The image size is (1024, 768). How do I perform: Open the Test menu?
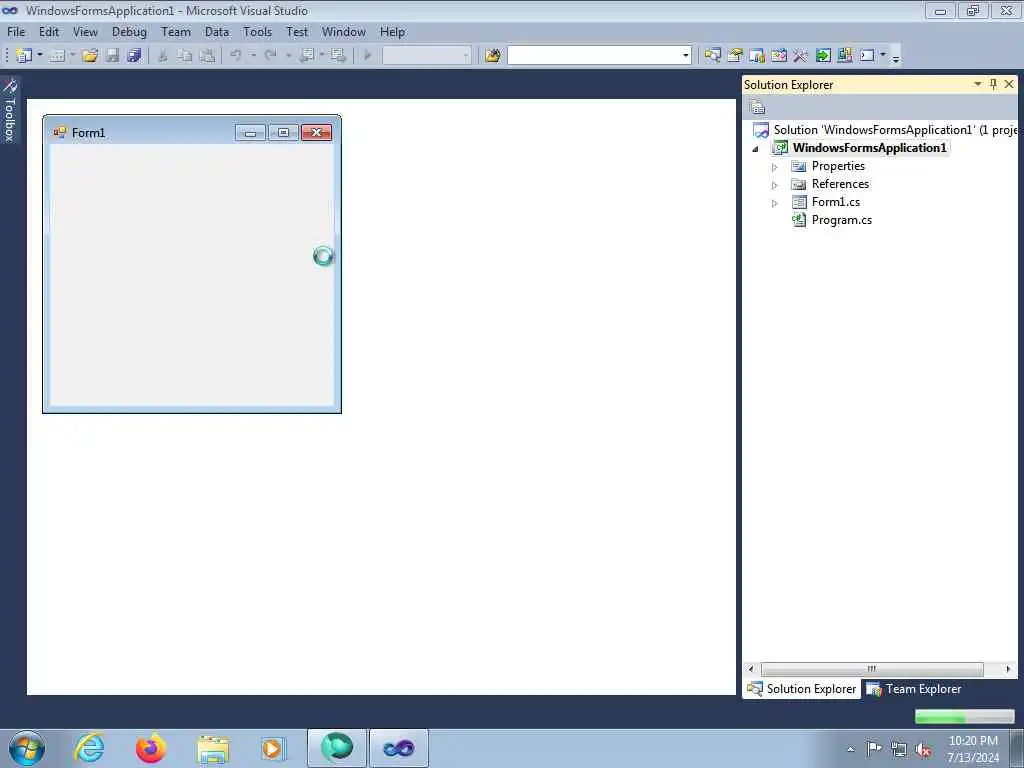pyautogui.click(x=297, y=32)
